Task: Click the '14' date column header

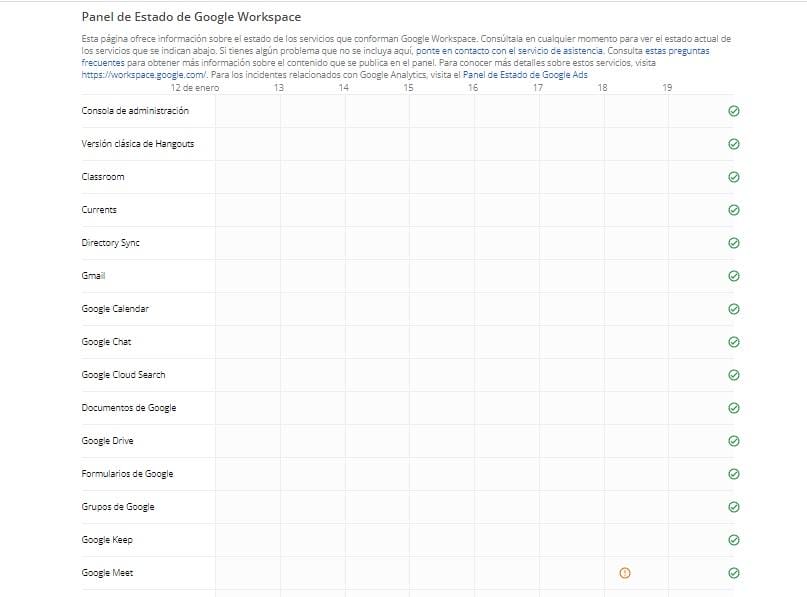Action: click(x=343, y=88)
